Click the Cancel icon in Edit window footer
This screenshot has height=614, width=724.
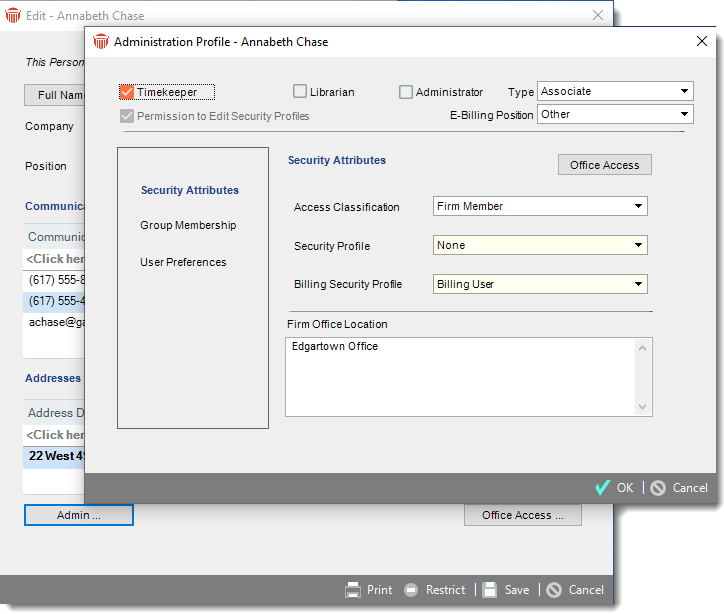click(554, 590)
